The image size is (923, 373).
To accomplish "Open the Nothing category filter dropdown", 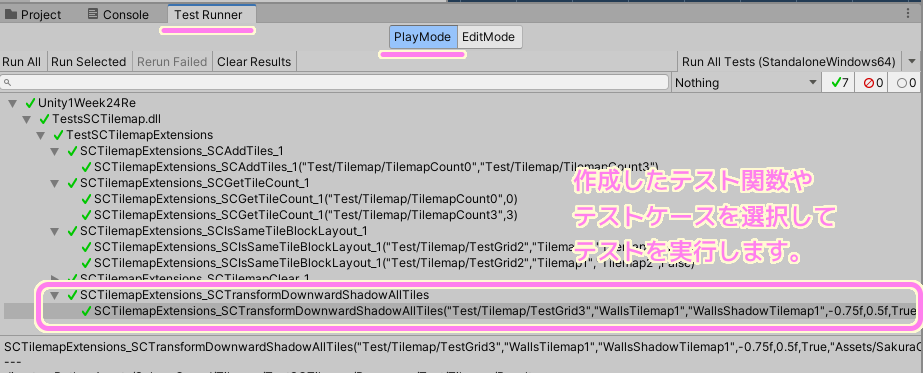I will click(746, 83).
